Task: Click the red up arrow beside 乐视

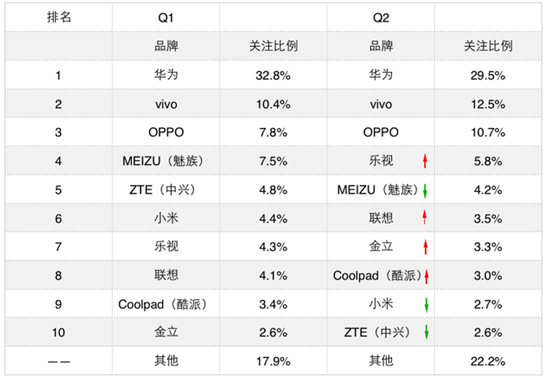Action: coord(425,161)
